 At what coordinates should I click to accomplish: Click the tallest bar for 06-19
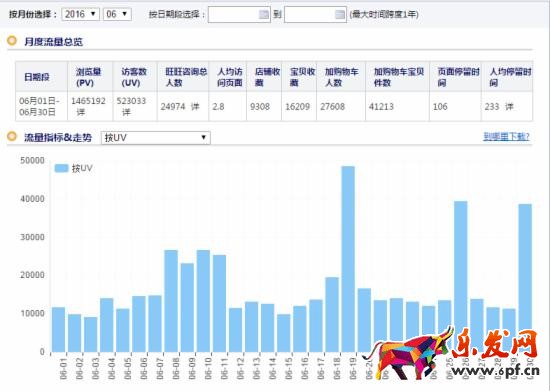click(x=348, y=259)
